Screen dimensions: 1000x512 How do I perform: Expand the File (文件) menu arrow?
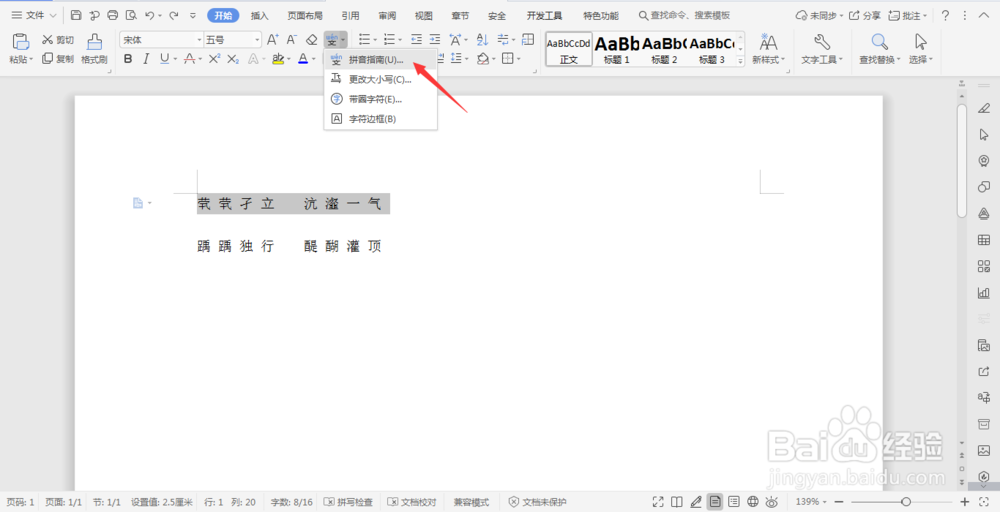point(52,15)
